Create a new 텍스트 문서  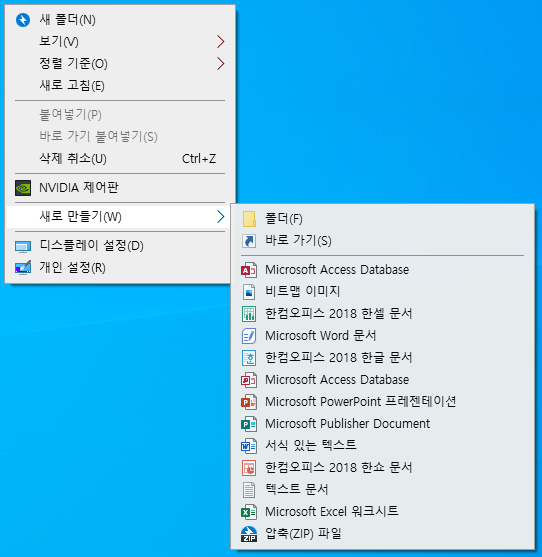point(383,490)
